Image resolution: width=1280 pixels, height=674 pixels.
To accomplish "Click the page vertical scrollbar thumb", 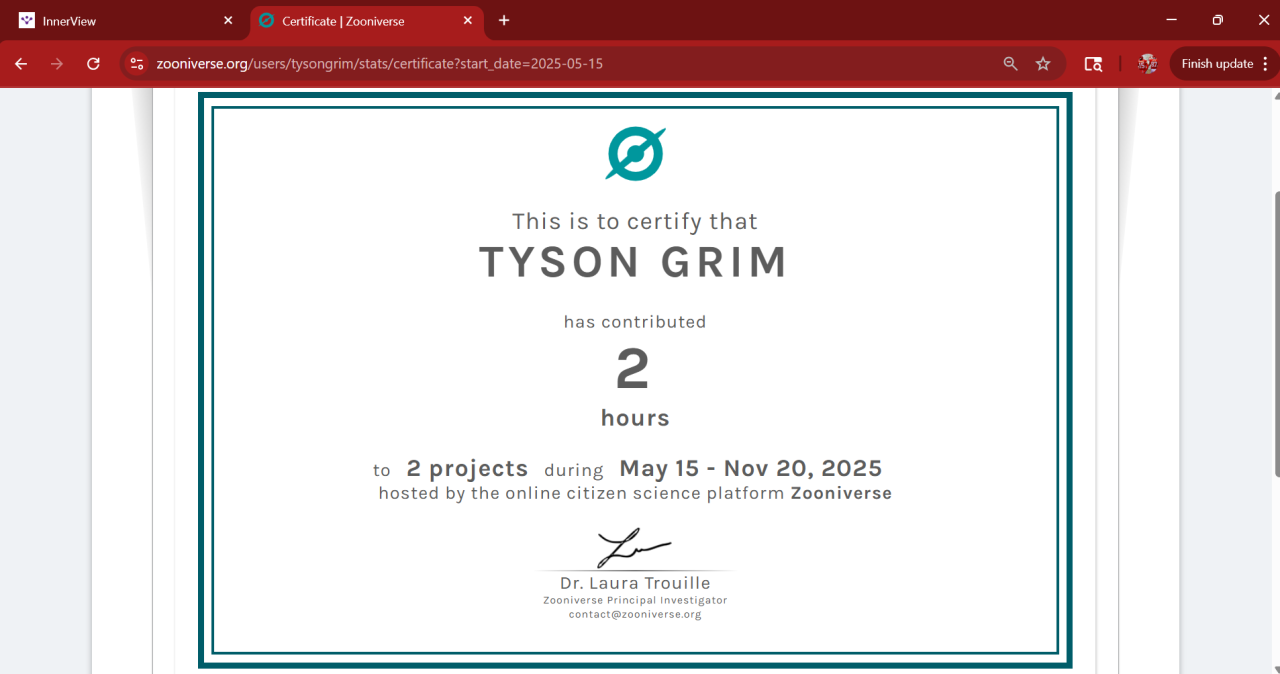I will tap(1276, 335).
